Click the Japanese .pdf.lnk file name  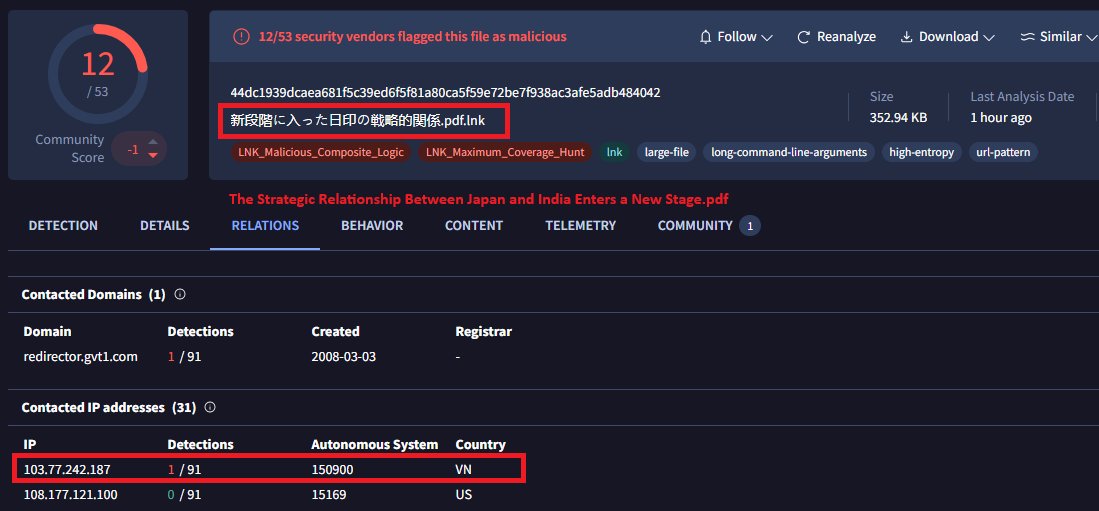tap(357, 121)
